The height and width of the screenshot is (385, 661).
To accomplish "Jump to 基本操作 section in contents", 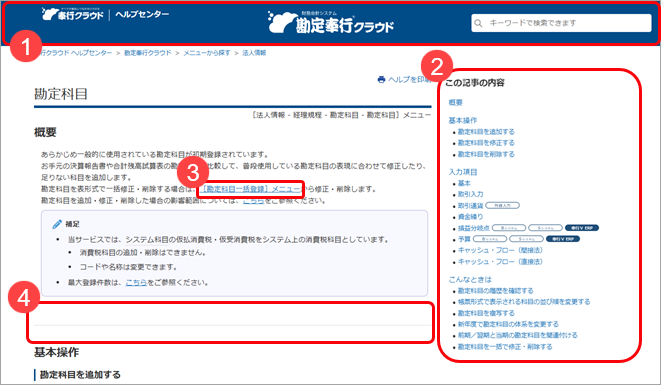I will [x=462, y=120].
